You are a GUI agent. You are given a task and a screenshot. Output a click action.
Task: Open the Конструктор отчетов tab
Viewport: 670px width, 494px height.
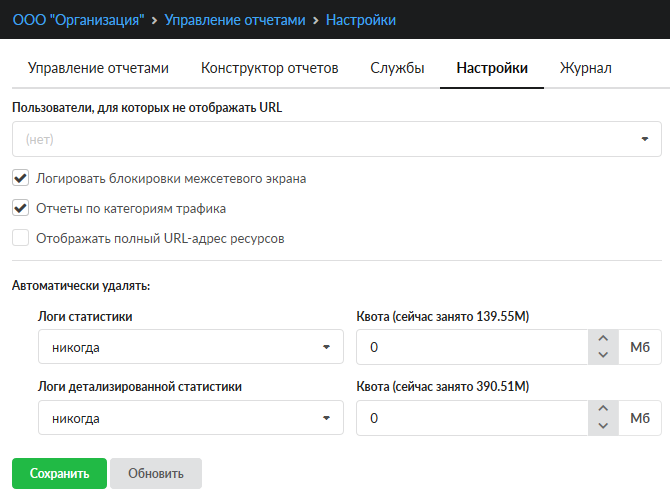[269, 68]
